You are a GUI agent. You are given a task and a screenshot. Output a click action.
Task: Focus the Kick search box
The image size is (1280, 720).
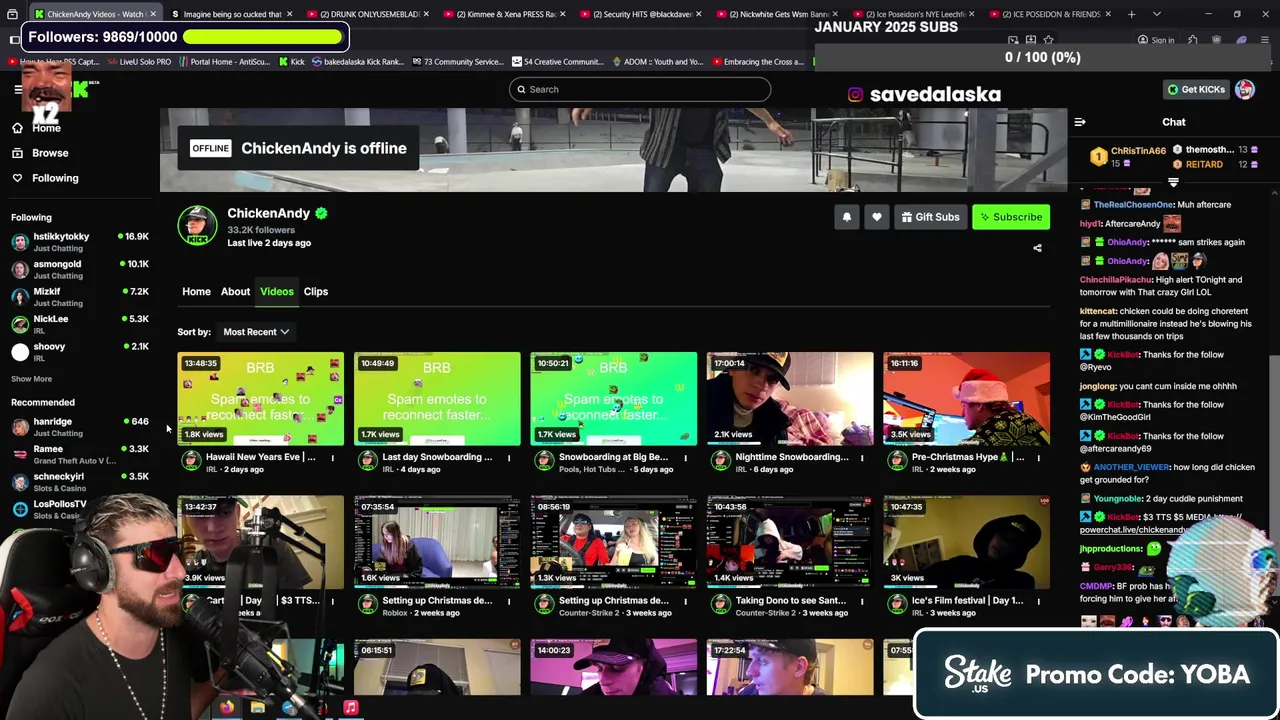click(x=640, y=89)
